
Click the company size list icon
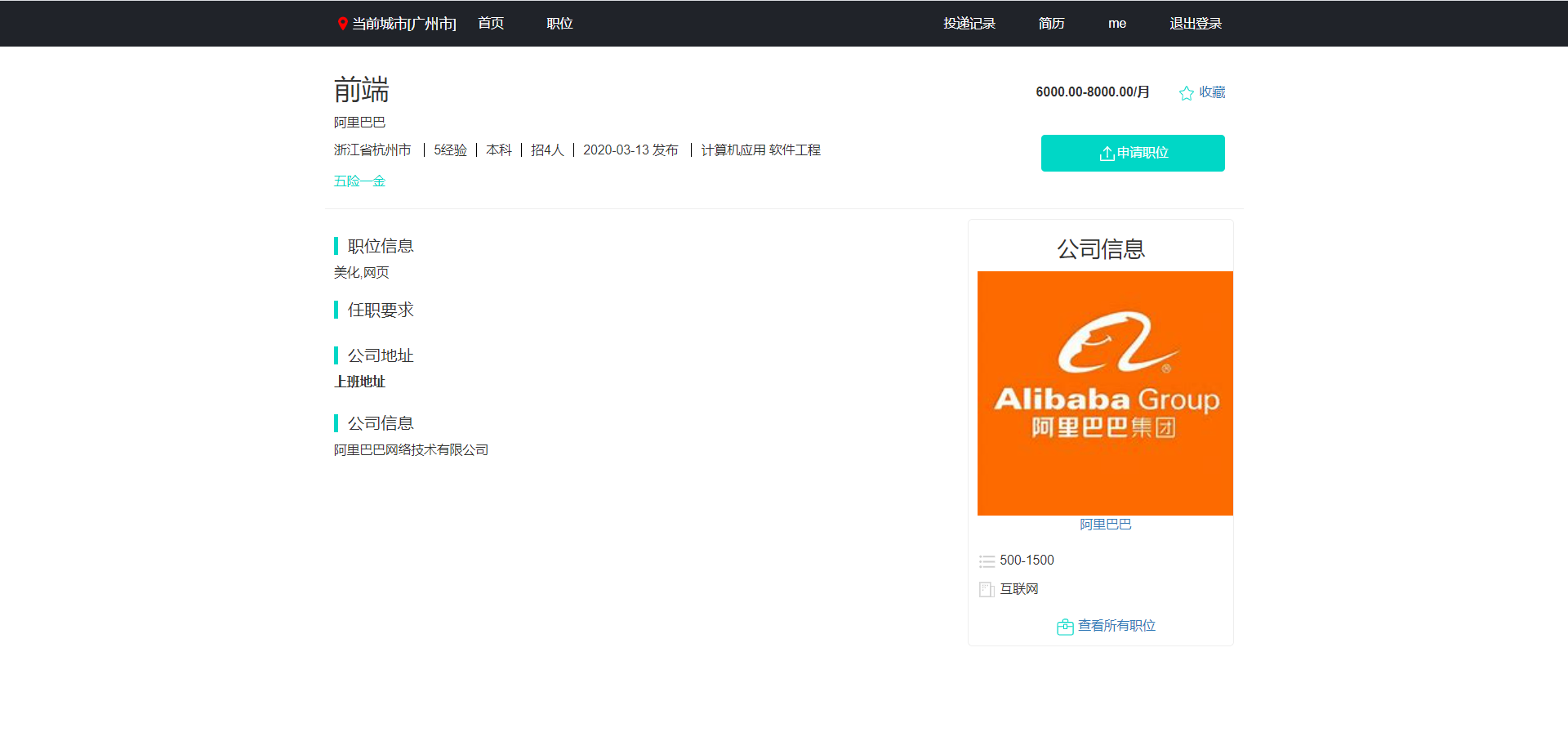(x=987, y=561)
